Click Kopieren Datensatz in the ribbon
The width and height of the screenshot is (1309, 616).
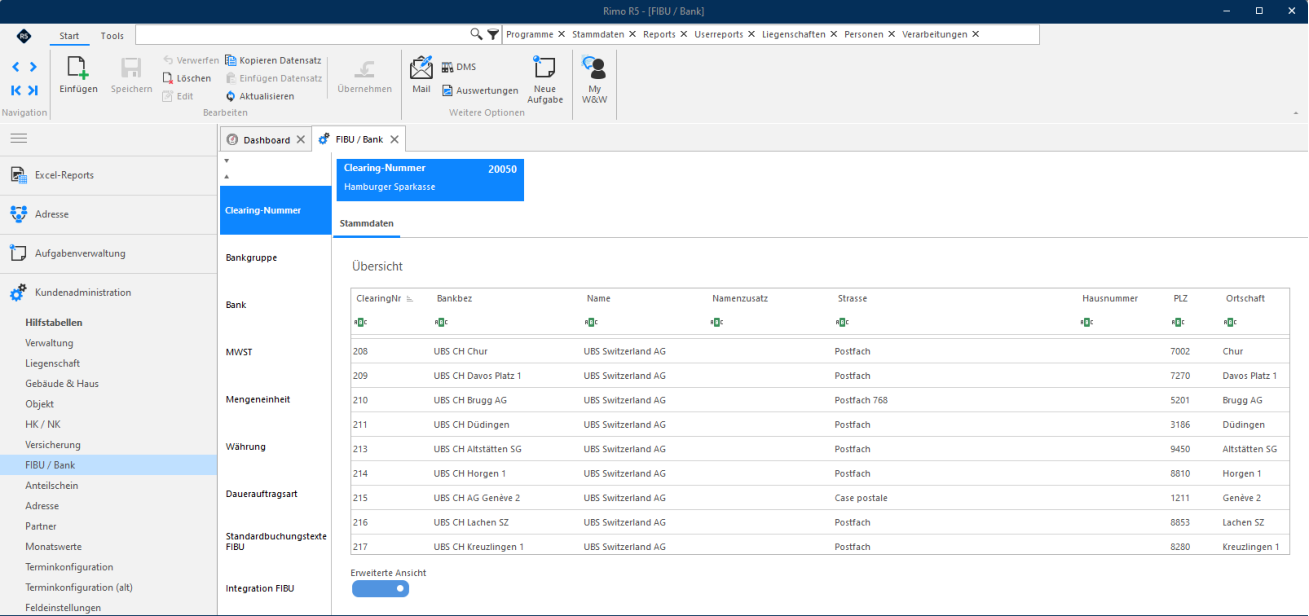pos(273,60)
